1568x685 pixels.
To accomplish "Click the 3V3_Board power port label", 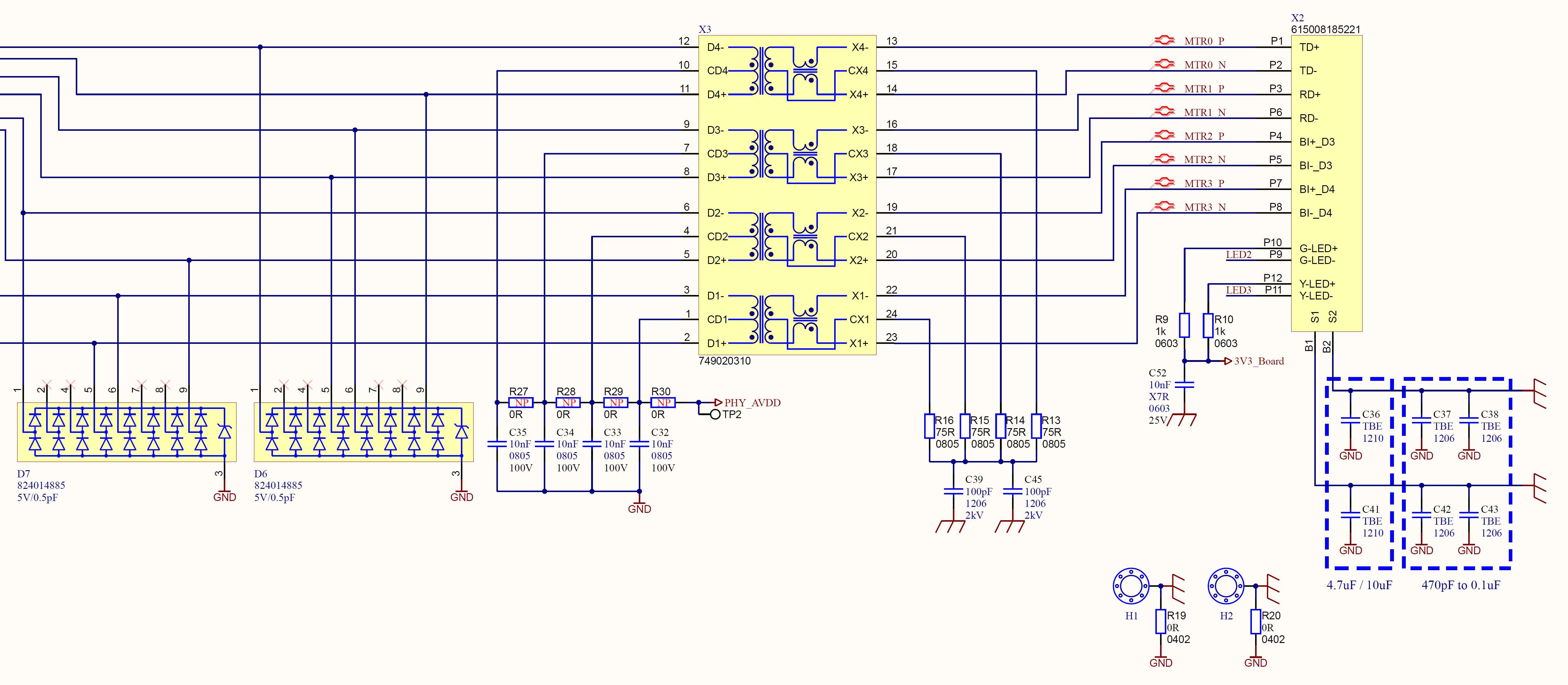I will click(x=1258, y=361).
